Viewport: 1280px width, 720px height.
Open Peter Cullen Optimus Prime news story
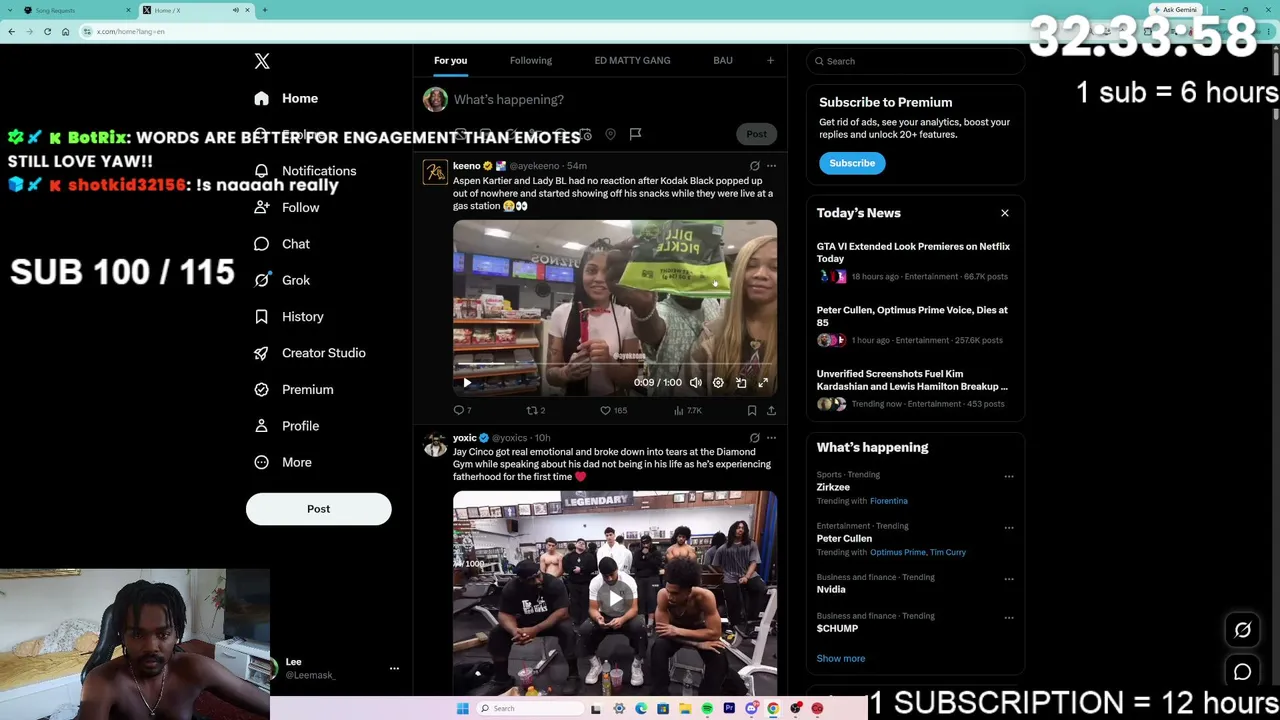[x=915, y=325]
